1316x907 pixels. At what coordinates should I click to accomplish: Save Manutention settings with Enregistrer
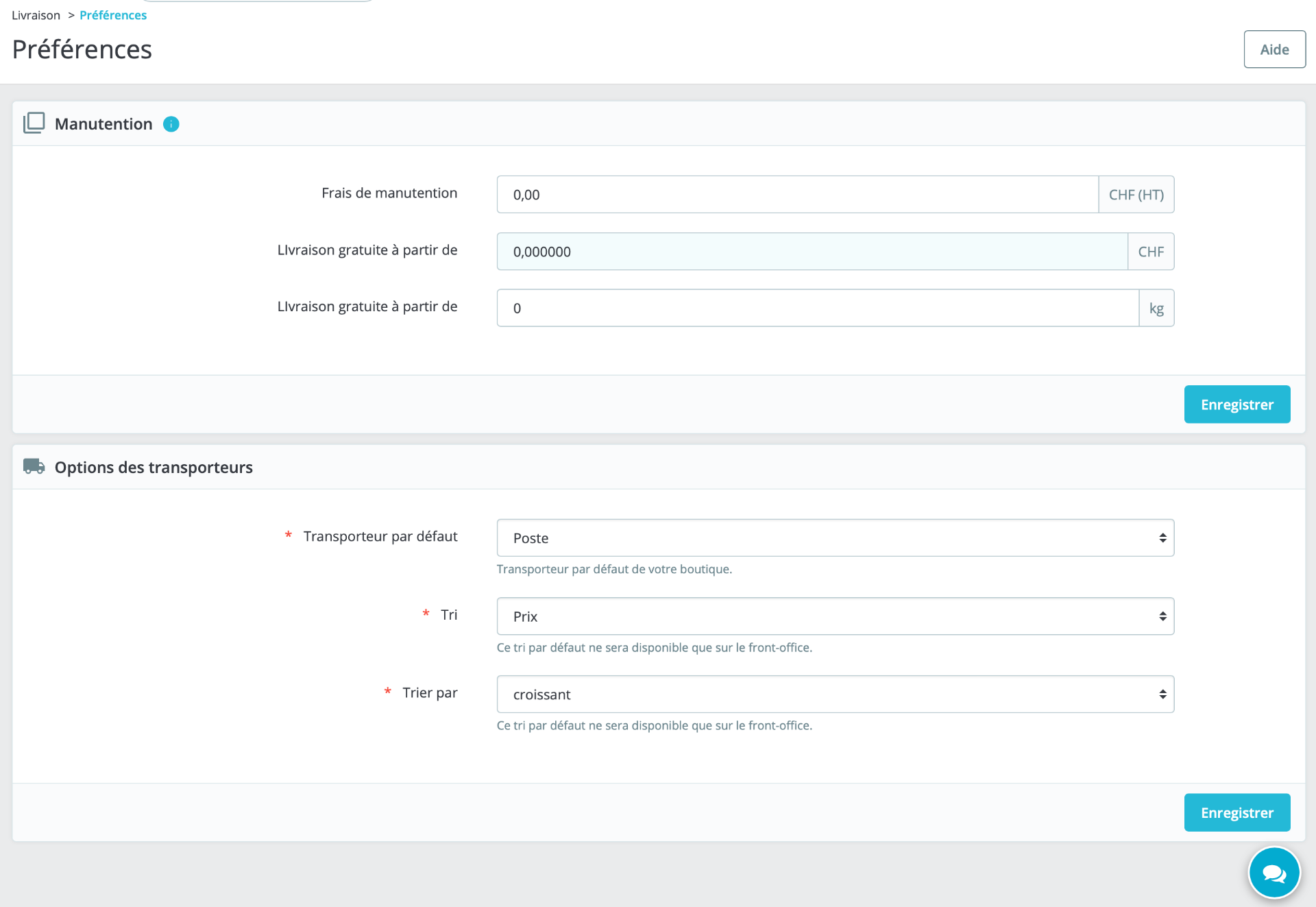[1236, 404]
